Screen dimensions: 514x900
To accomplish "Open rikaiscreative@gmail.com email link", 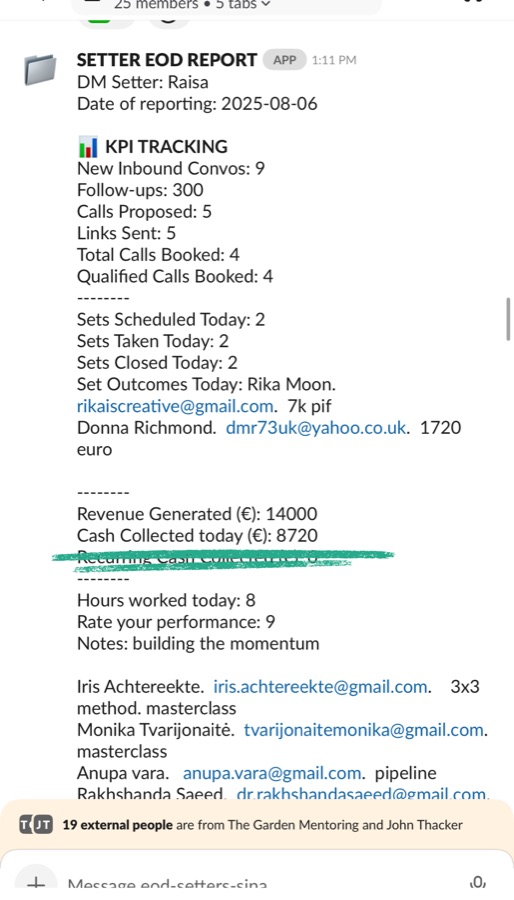I will 175,406.
